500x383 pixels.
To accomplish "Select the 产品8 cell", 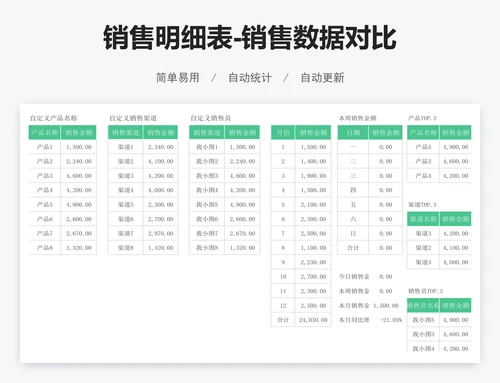I will point(45,248).
